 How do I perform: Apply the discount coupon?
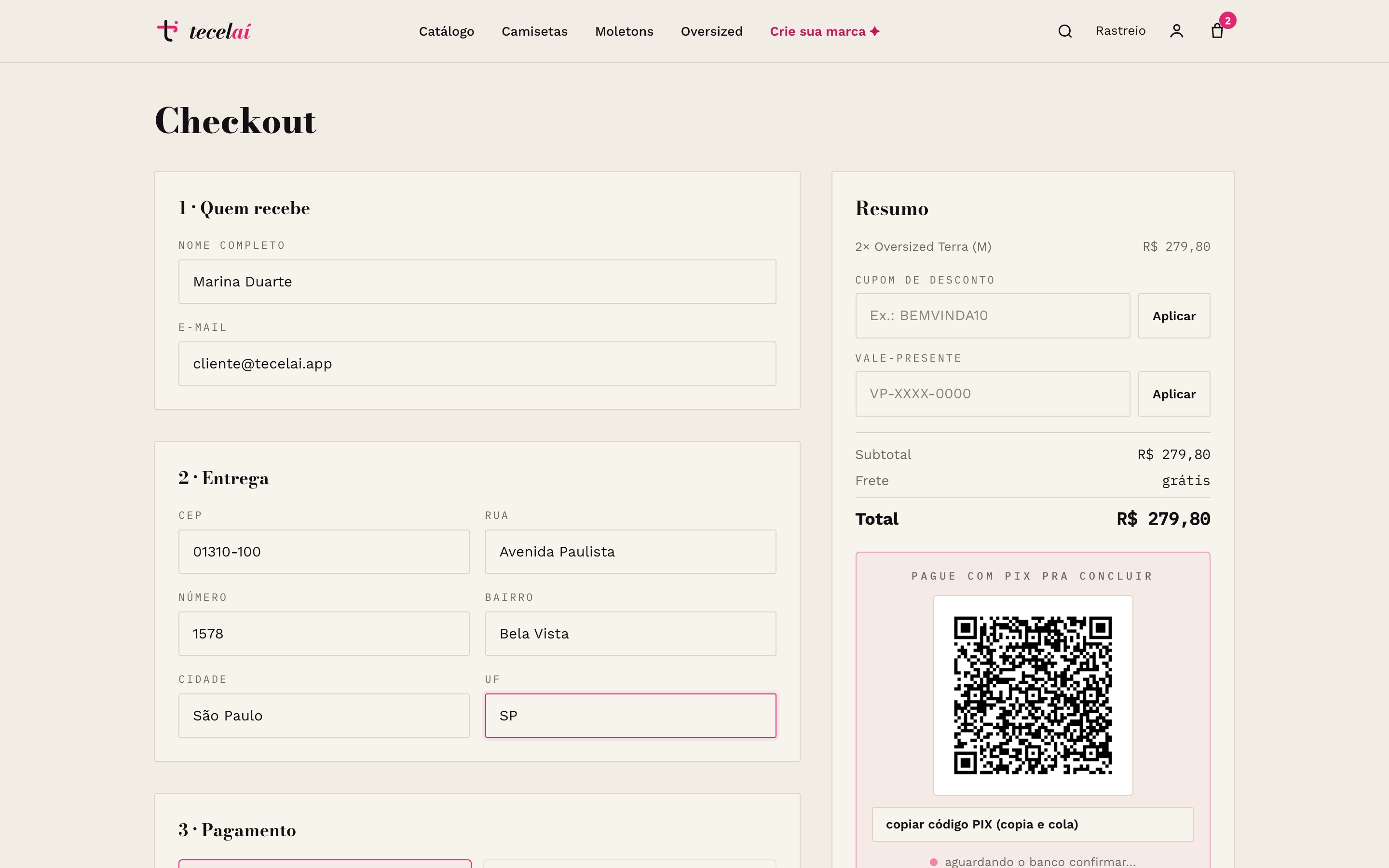click(1174, 316)
